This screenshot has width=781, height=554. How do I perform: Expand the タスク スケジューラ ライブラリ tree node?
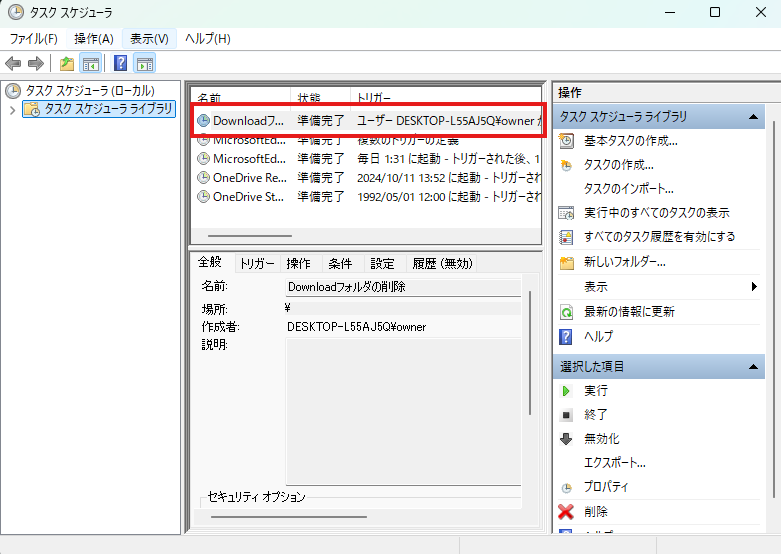tap(12, 109)
